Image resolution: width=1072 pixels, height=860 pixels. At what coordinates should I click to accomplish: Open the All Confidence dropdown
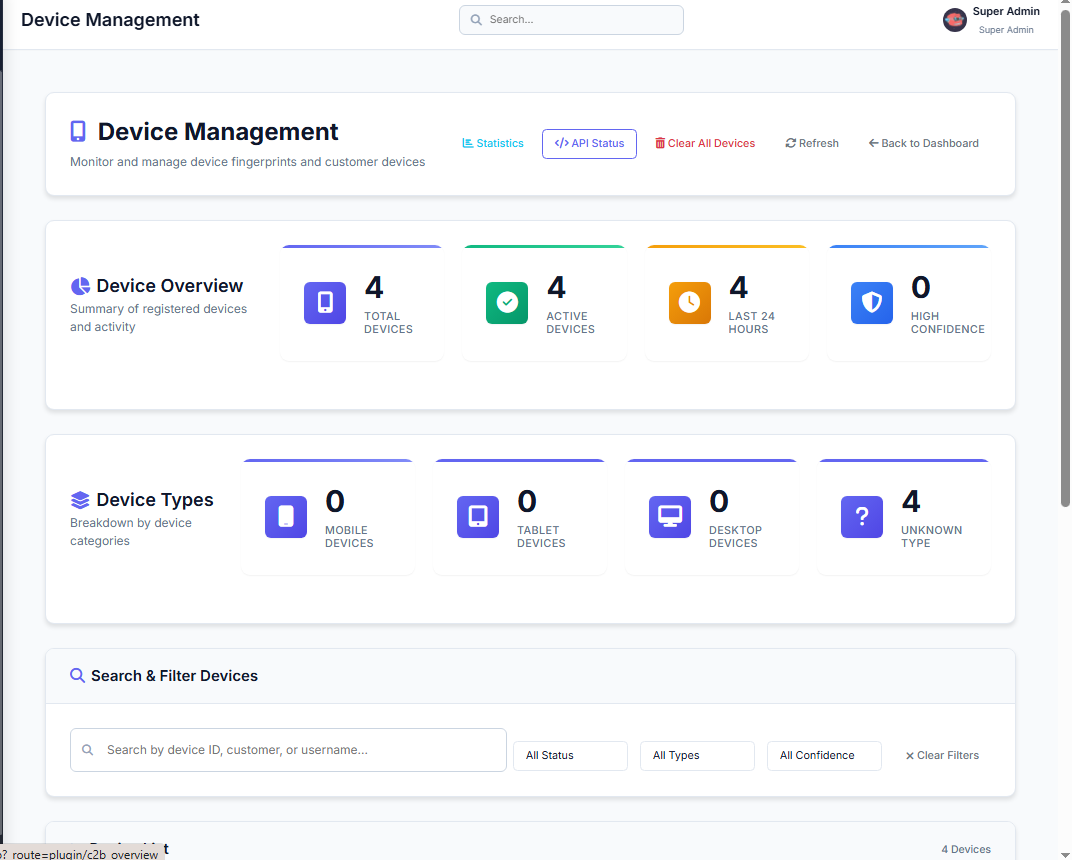tap(824, 756)
